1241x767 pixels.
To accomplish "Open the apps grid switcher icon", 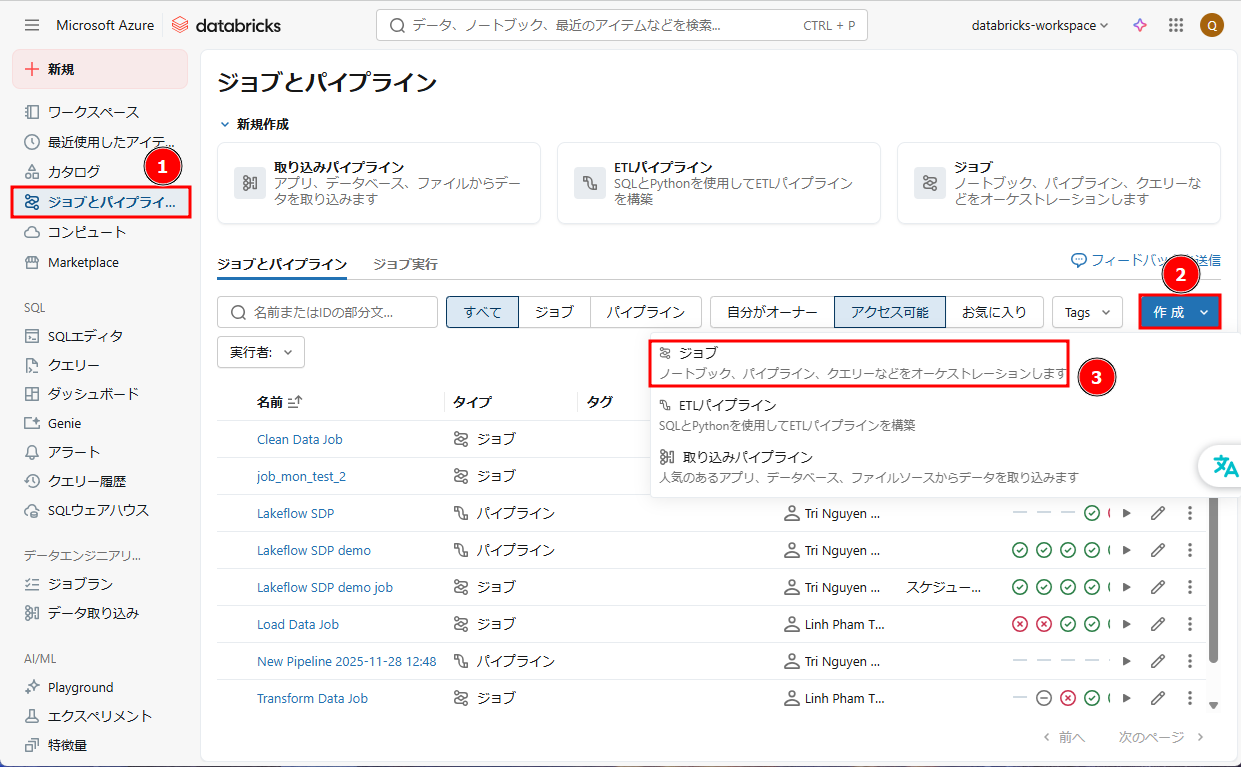I will click(x=1176, y=25).
